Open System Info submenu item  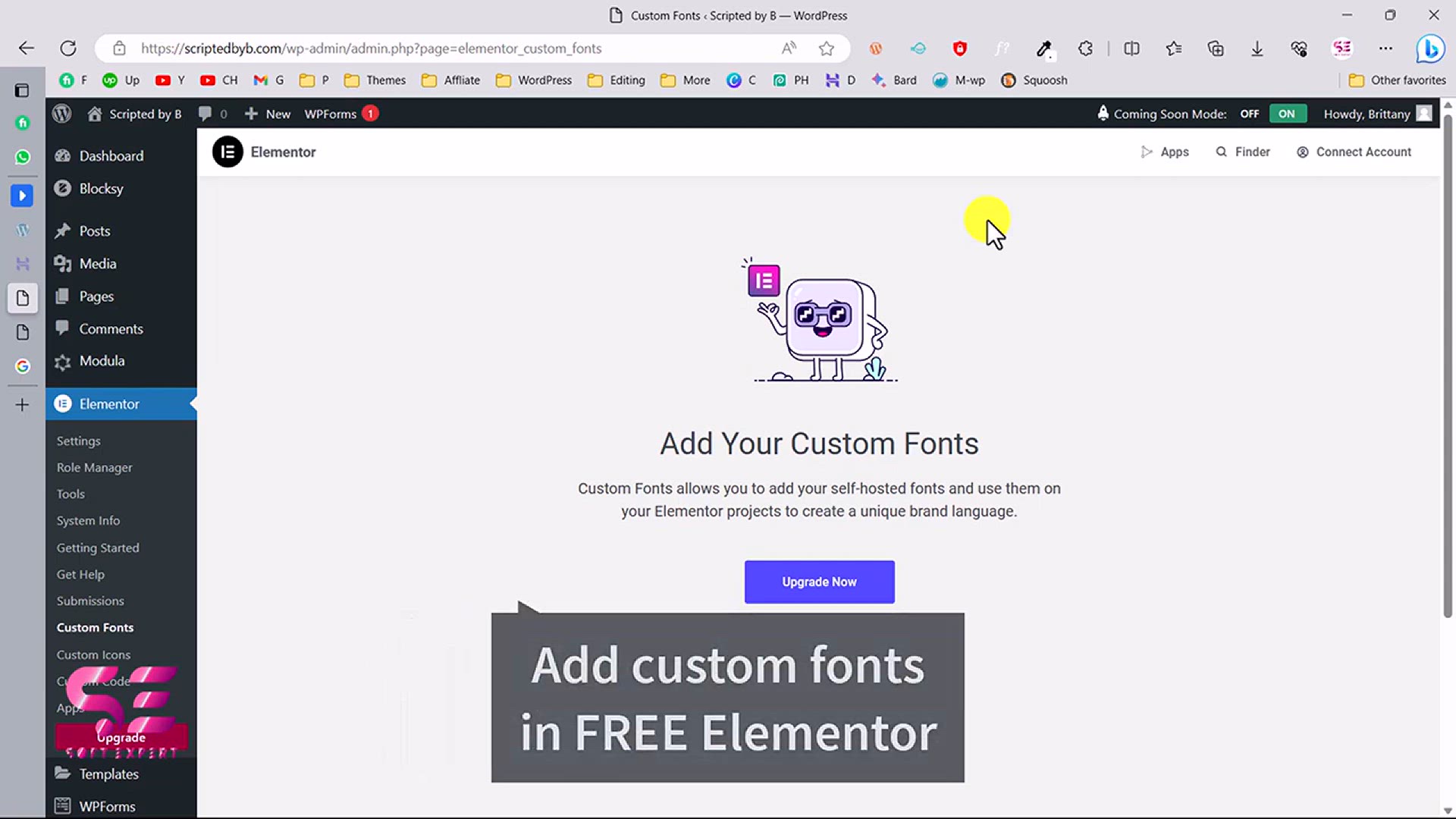(88, 520)
